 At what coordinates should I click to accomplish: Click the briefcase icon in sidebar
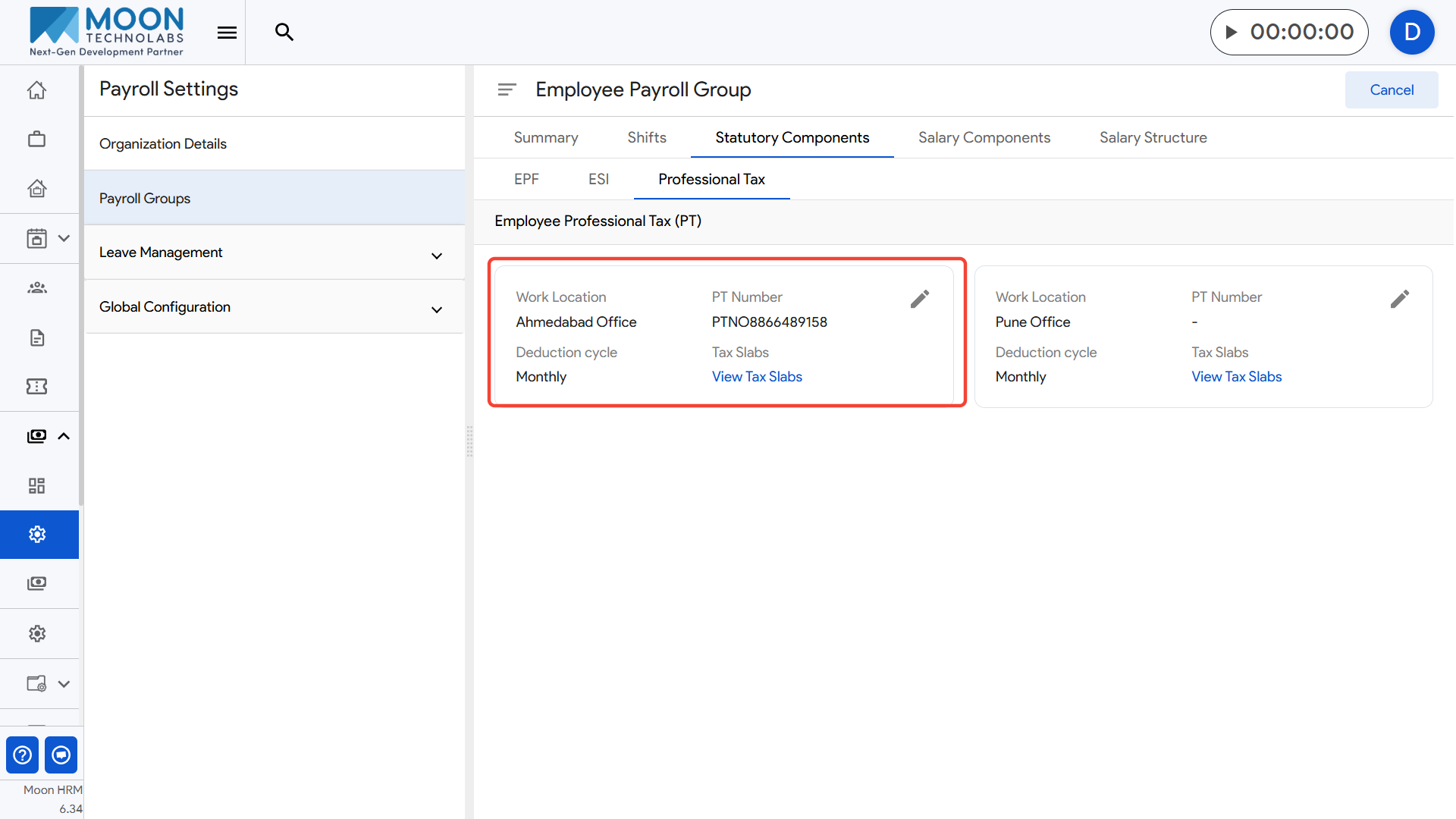[x=36, y=140]
